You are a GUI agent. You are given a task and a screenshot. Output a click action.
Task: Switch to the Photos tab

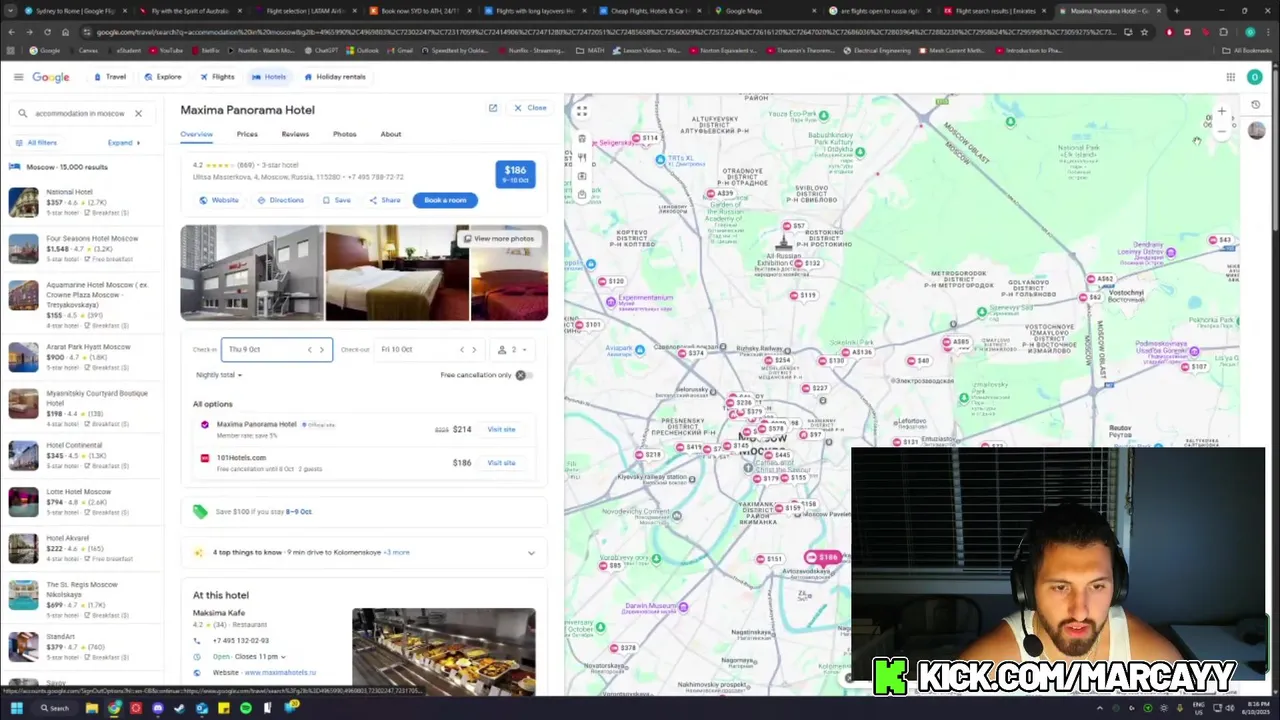(x=344, y=134)
